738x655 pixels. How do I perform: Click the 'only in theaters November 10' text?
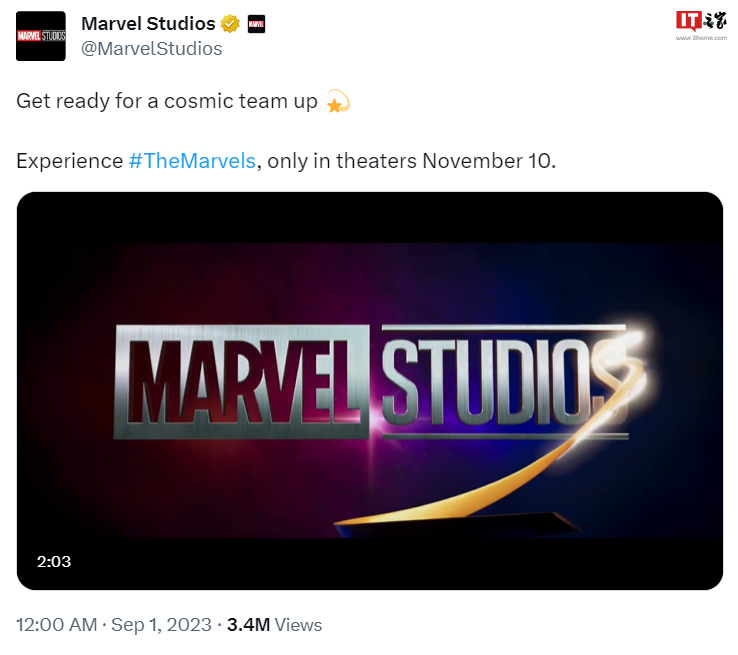click(x=410, y=160)
